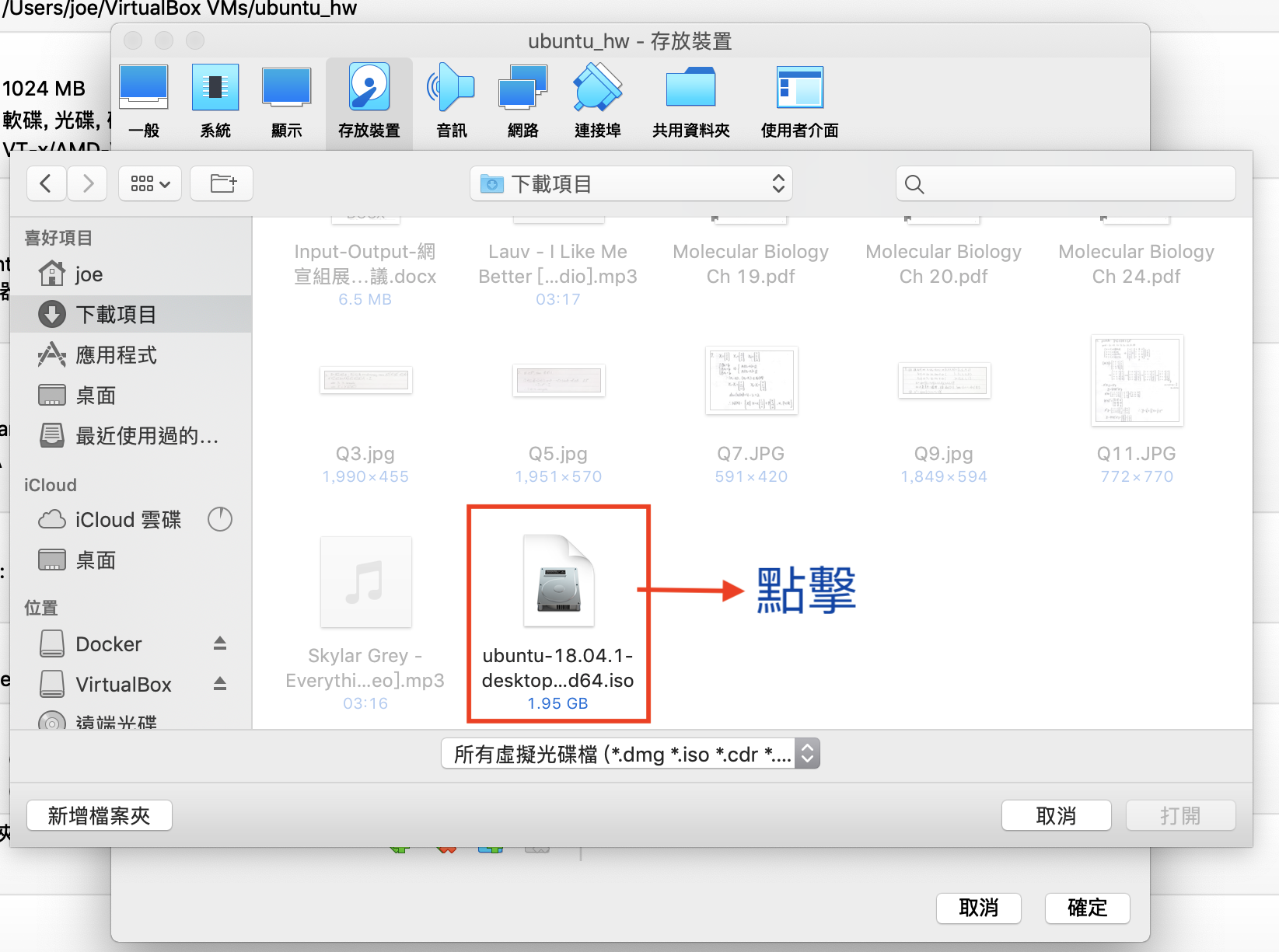This screenshot has height=952, width=1279.
Task: Open the 連接埠 (Ports) settings tab
Action: (x=598, y=103)
